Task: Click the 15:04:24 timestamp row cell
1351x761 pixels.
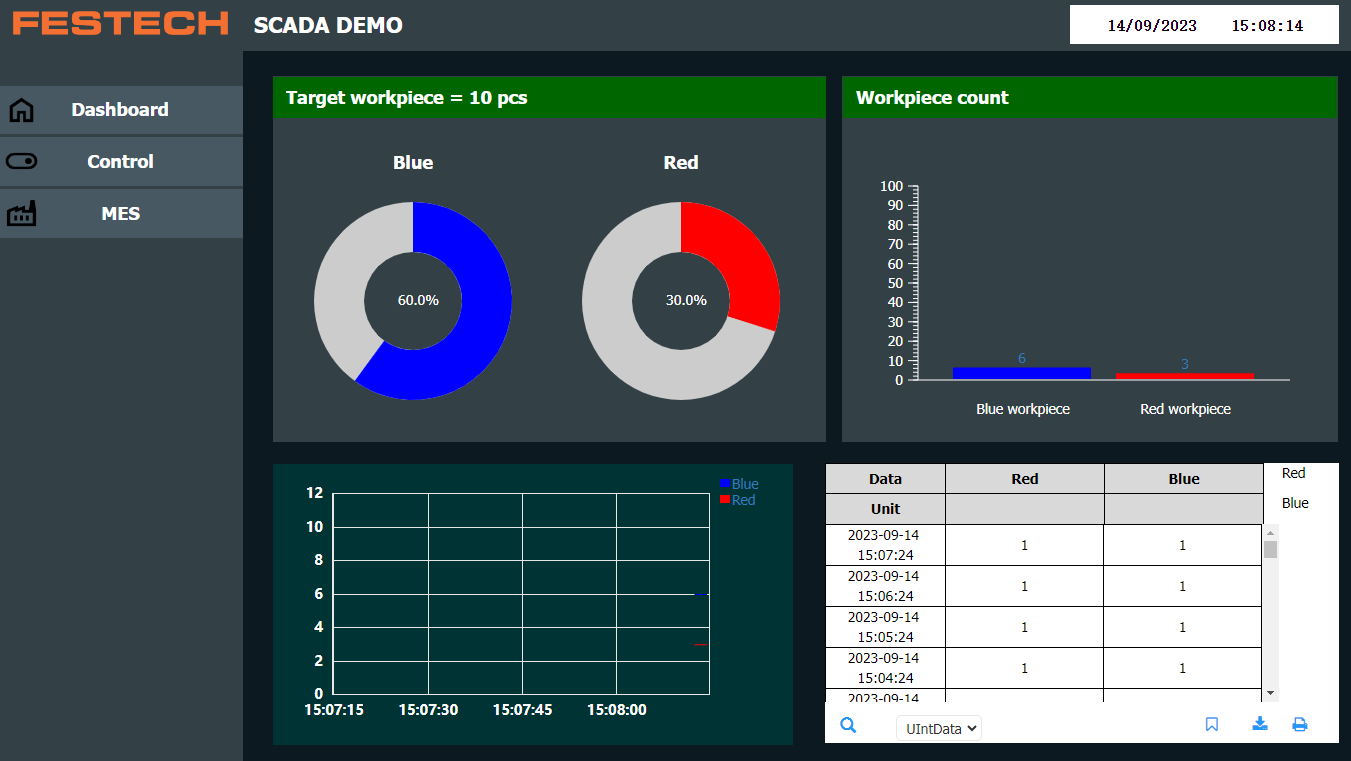Action: 883,668
